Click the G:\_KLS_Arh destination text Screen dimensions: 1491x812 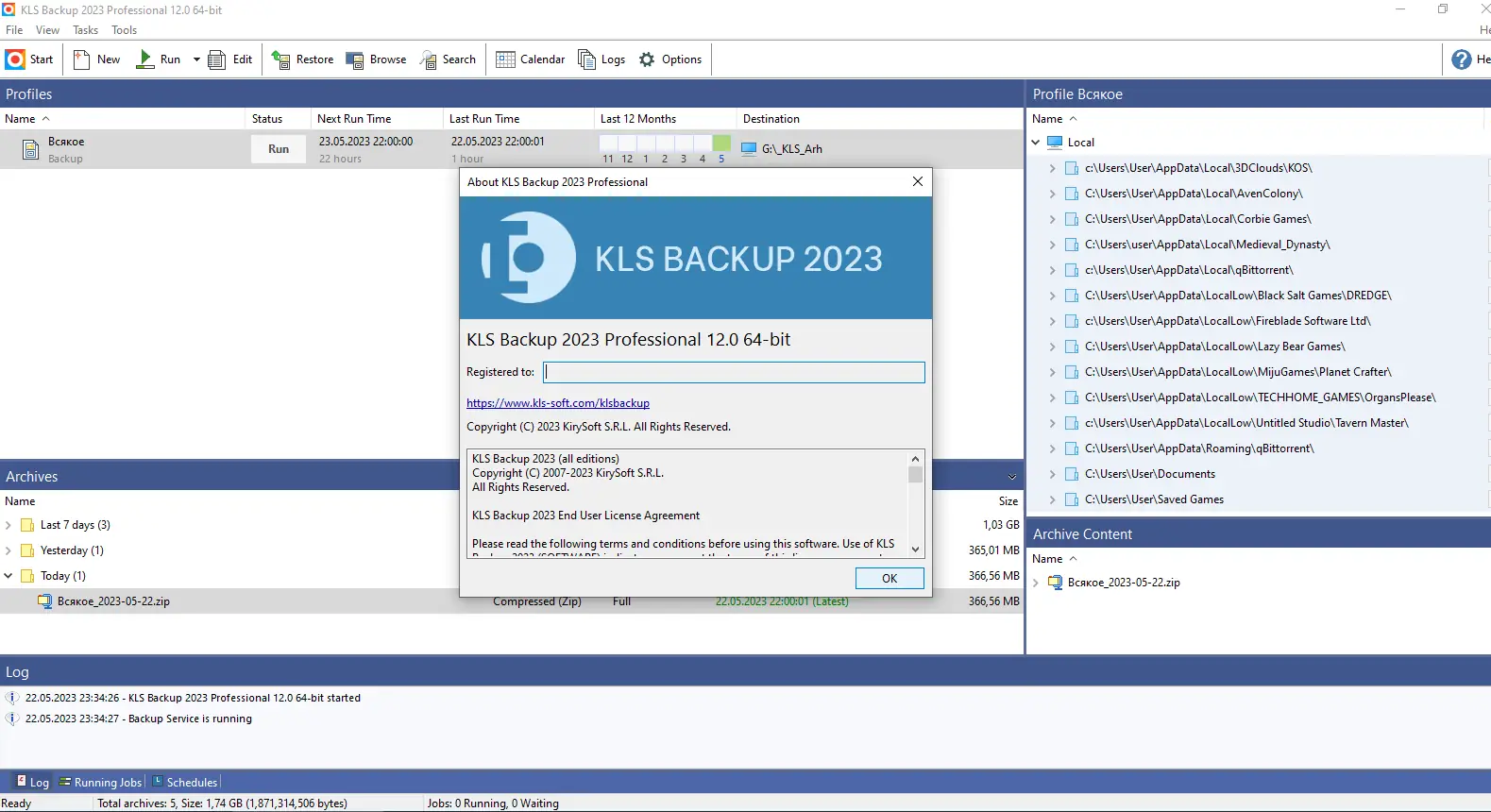pos(792,149)
